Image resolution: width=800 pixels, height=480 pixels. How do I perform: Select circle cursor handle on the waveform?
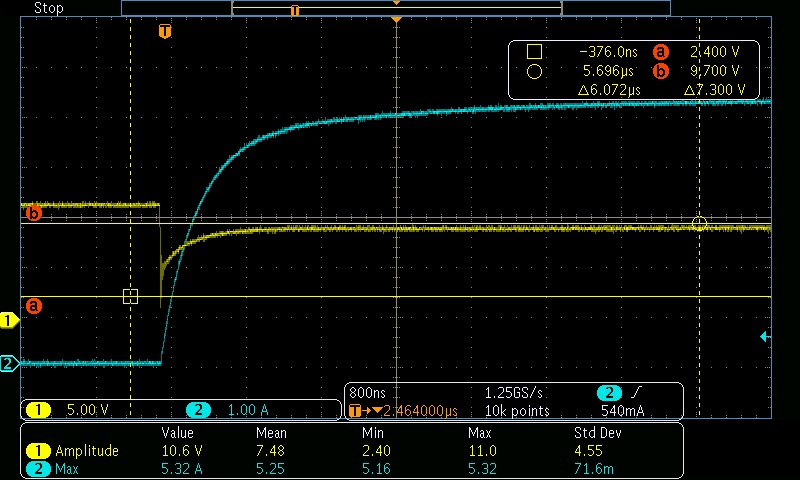point(699,223)
